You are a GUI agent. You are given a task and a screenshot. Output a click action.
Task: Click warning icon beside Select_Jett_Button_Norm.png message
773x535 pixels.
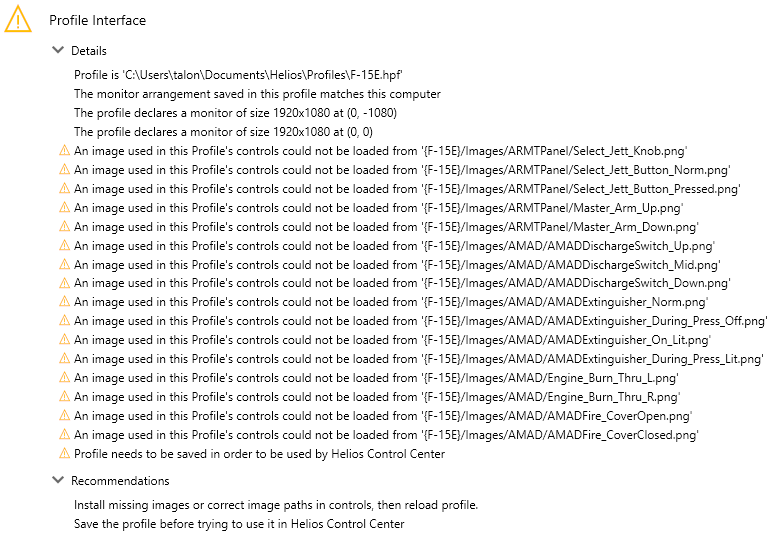64,170
